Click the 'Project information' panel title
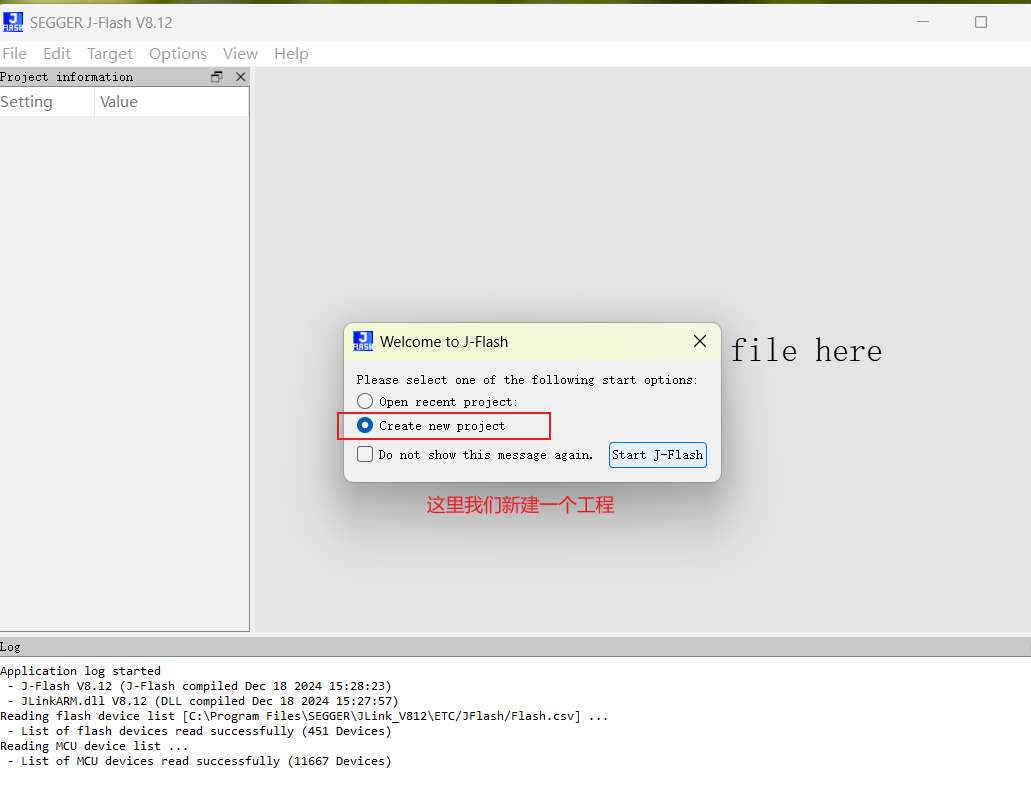Screen dimensions: 1031x785 [x=66, y=77]
